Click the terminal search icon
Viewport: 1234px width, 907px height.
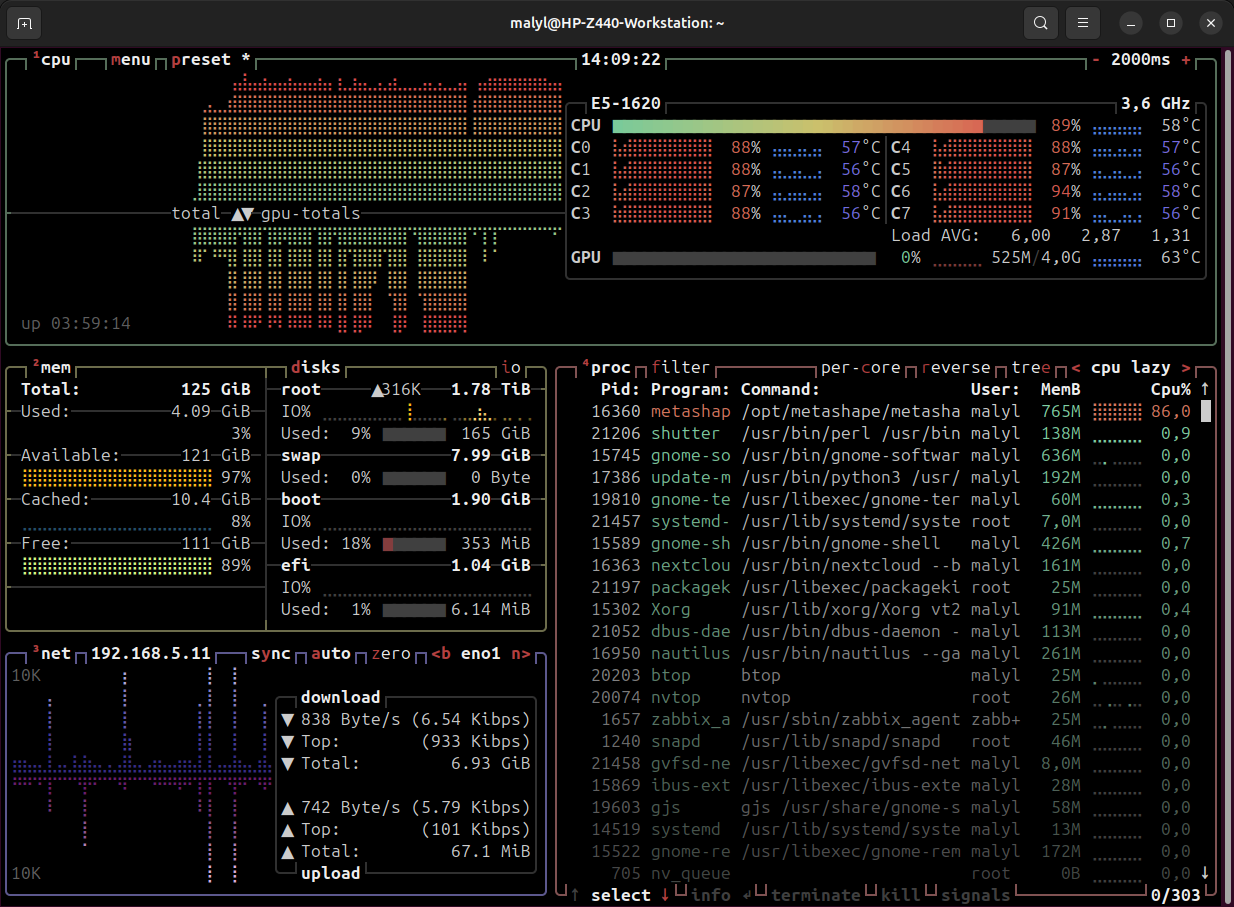(x=1040, y=23)
